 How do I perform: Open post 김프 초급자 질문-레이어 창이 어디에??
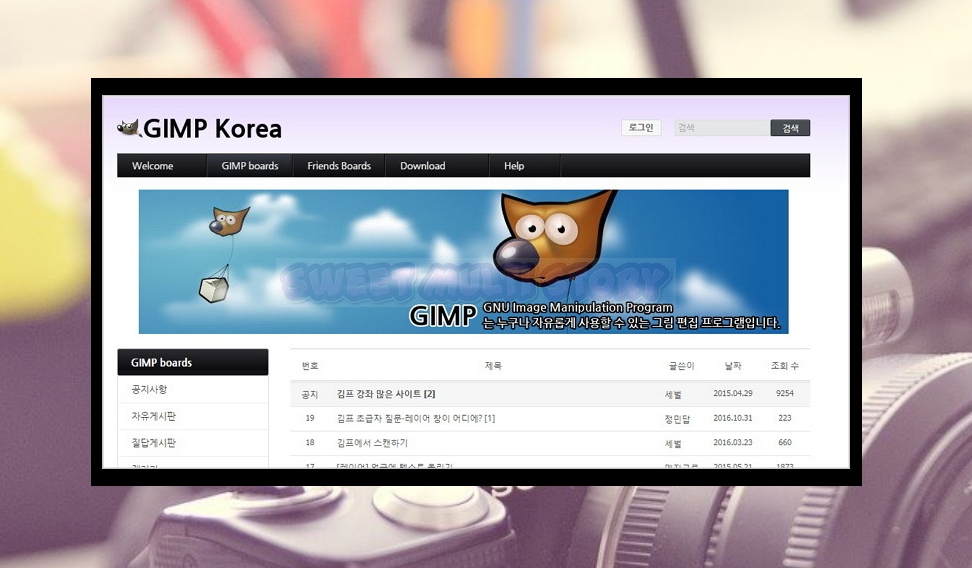coord(415,419)
